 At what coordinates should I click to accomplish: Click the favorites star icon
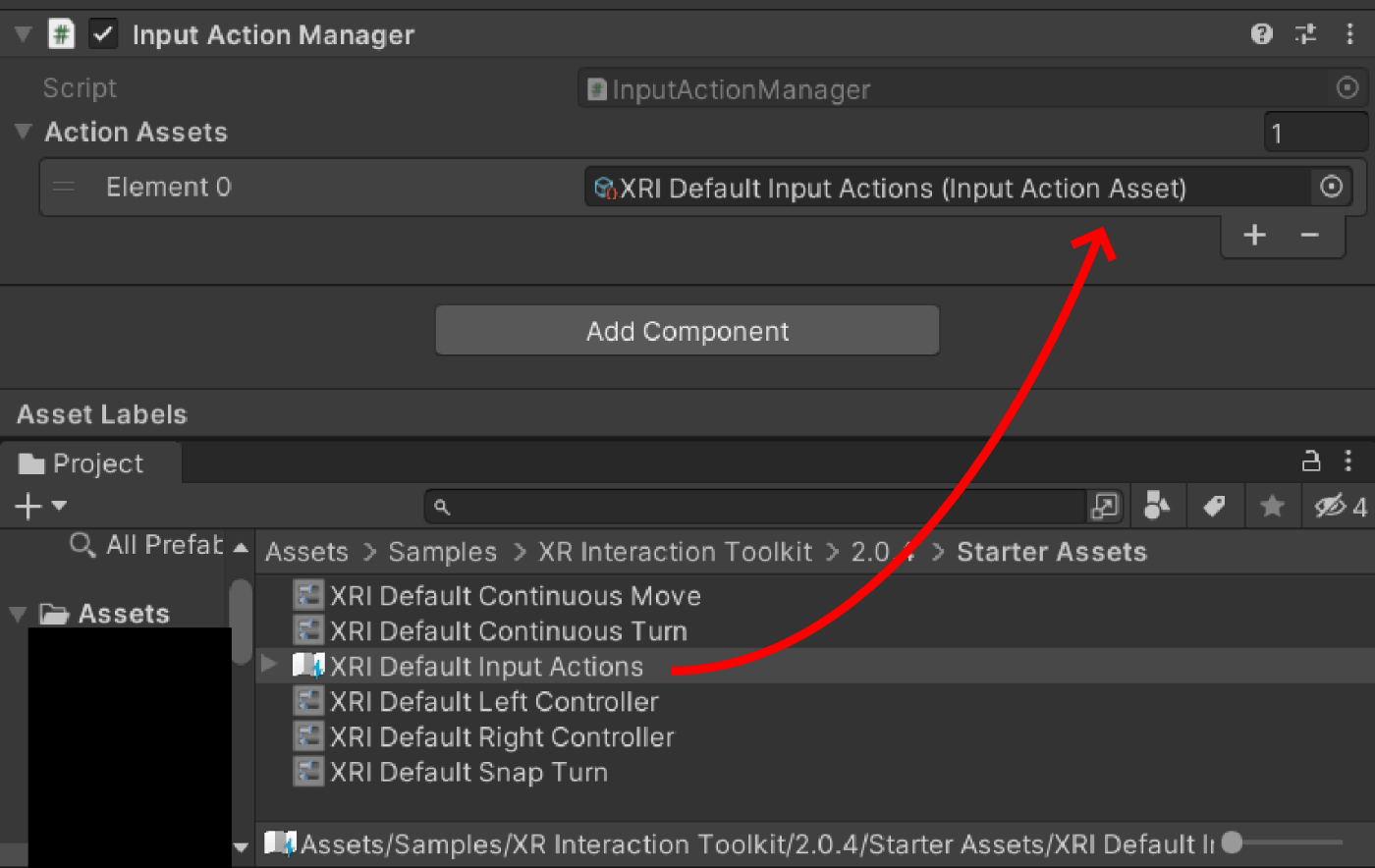(1272, 507)
